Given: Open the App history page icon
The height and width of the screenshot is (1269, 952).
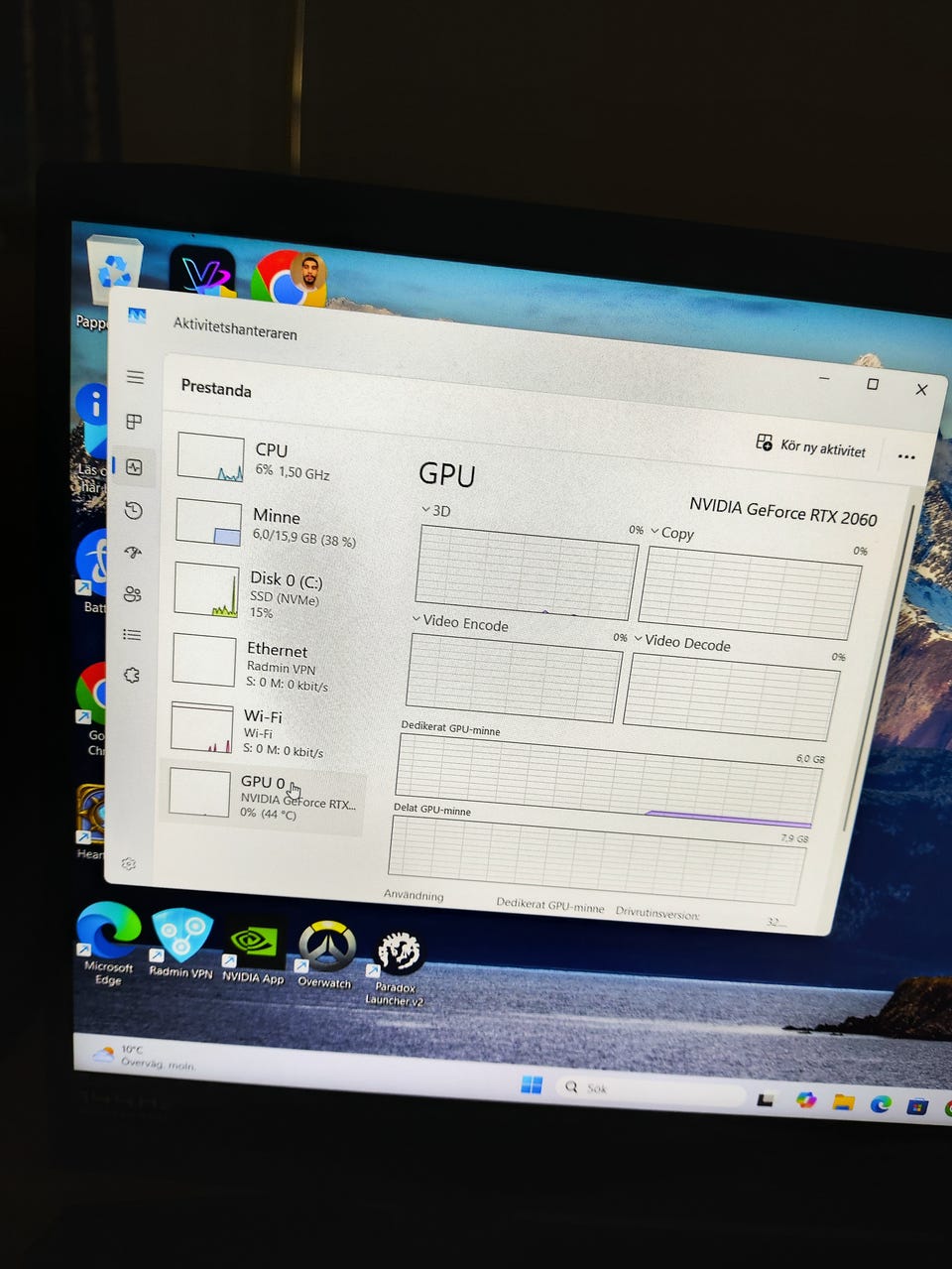Looking at the screenshot, I should pos(134,511).
